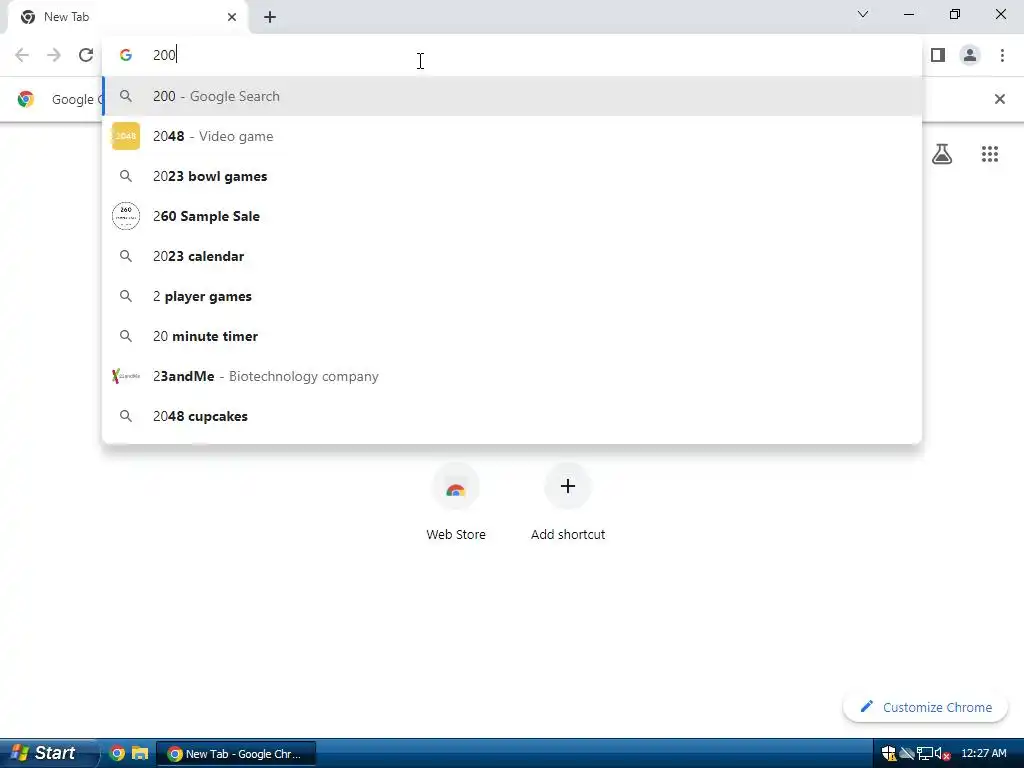The width and height of the screenshot is (1024, 768).
Task: Choose the '2023 bowl games' suggestion
Action: pos(512,176)
